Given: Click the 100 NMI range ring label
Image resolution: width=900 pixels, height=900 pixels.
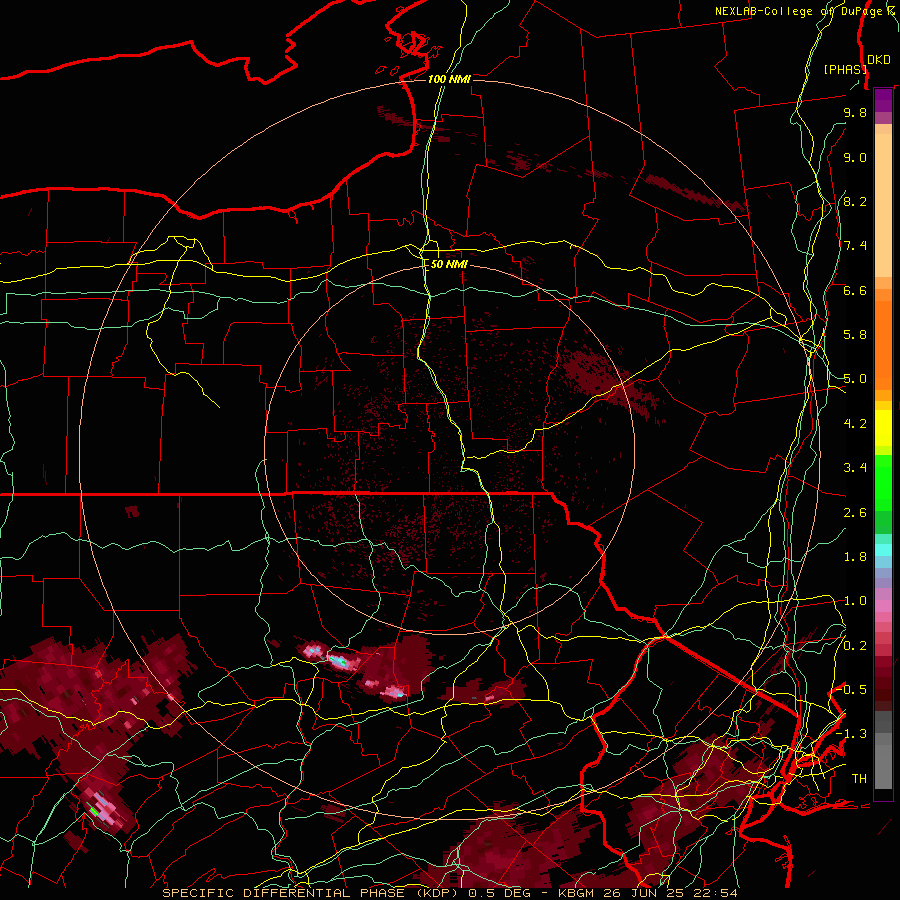Looking at the screenshot, I should 449,79.
